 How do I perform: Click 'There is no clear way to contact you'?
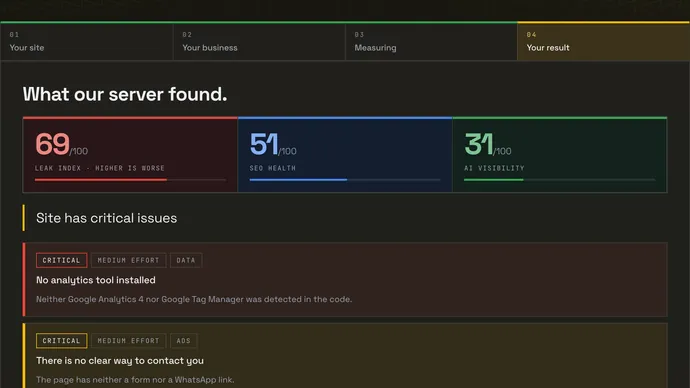tap(120, 361)
